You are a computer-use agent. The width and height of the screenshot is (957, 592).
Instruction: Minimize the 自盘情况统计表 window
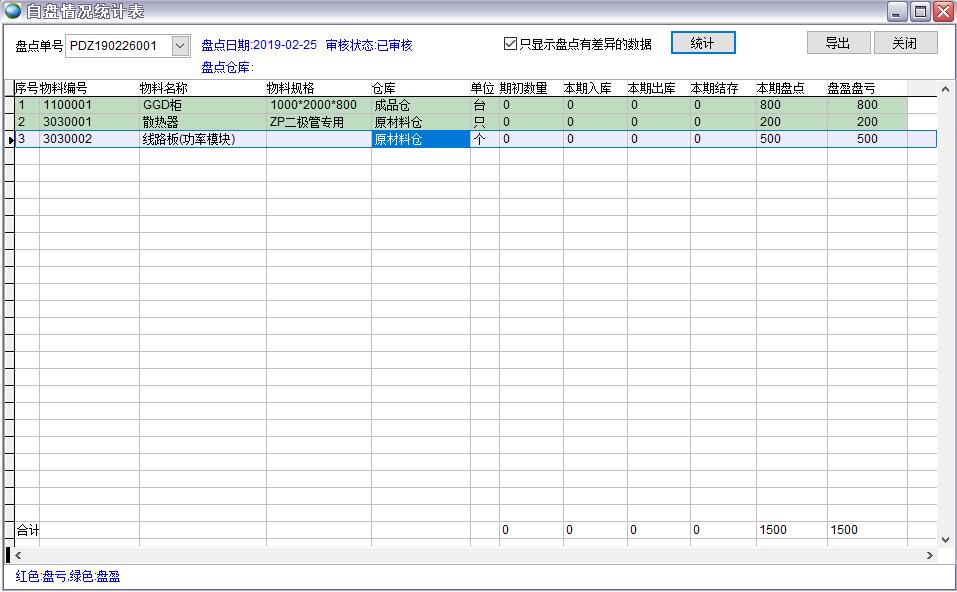(897, 11)
